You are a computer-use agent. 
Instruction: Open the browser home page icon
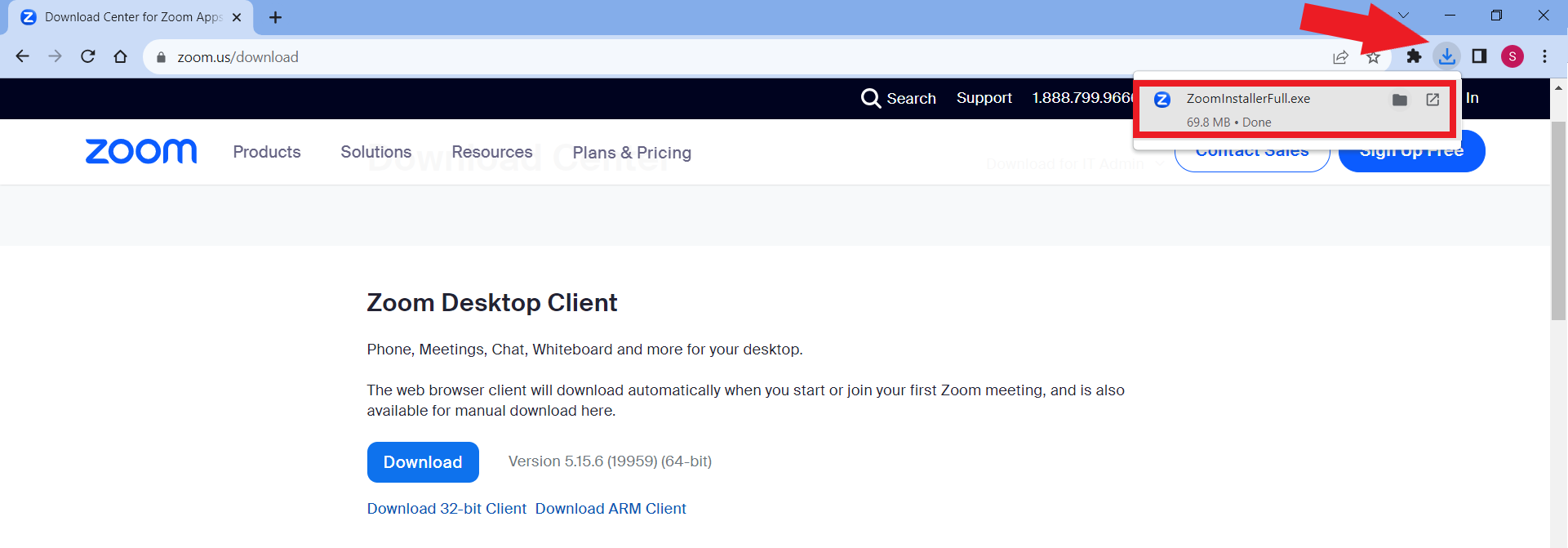pyautogui.click(x=121, y=56)
